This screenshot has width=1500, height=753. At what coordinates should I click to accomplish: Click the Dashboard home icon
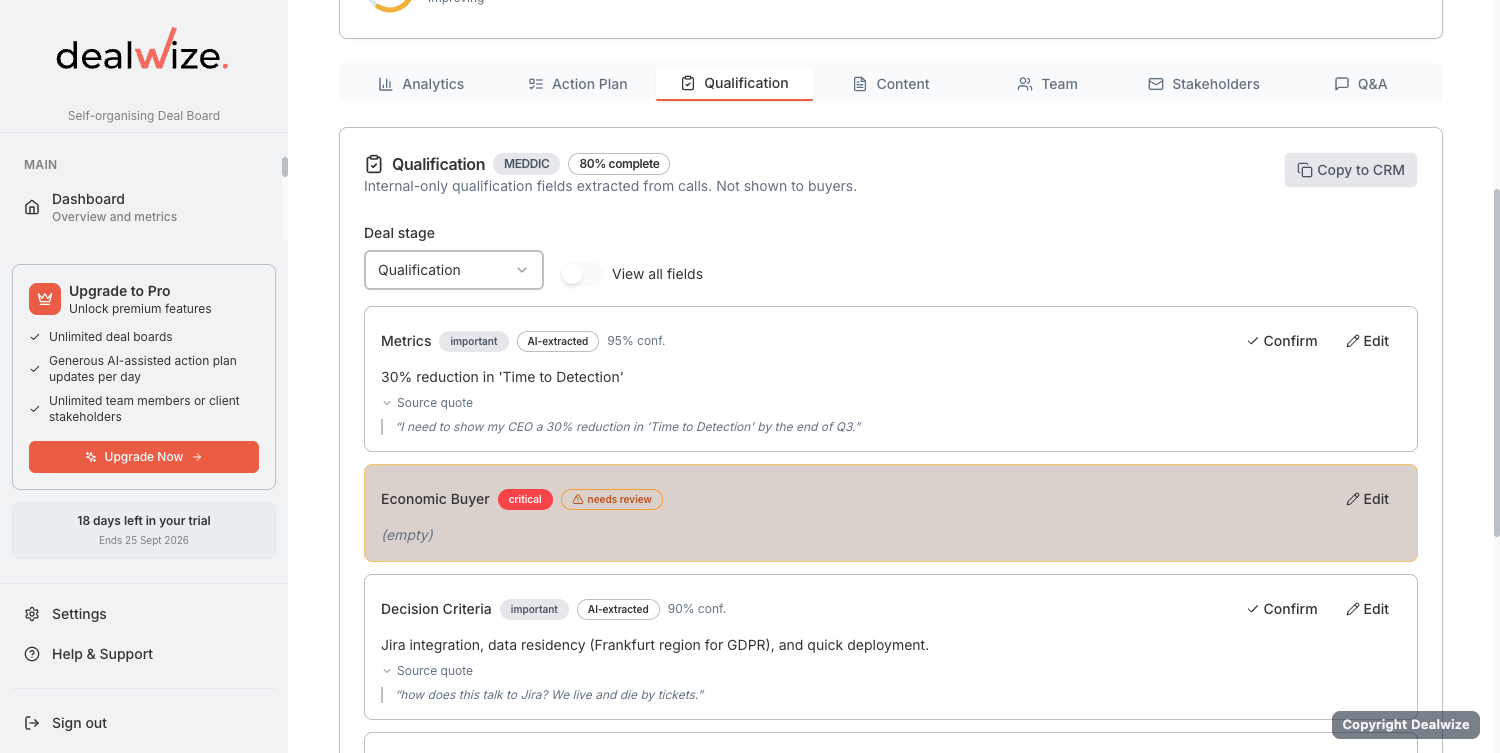[32, 207]
